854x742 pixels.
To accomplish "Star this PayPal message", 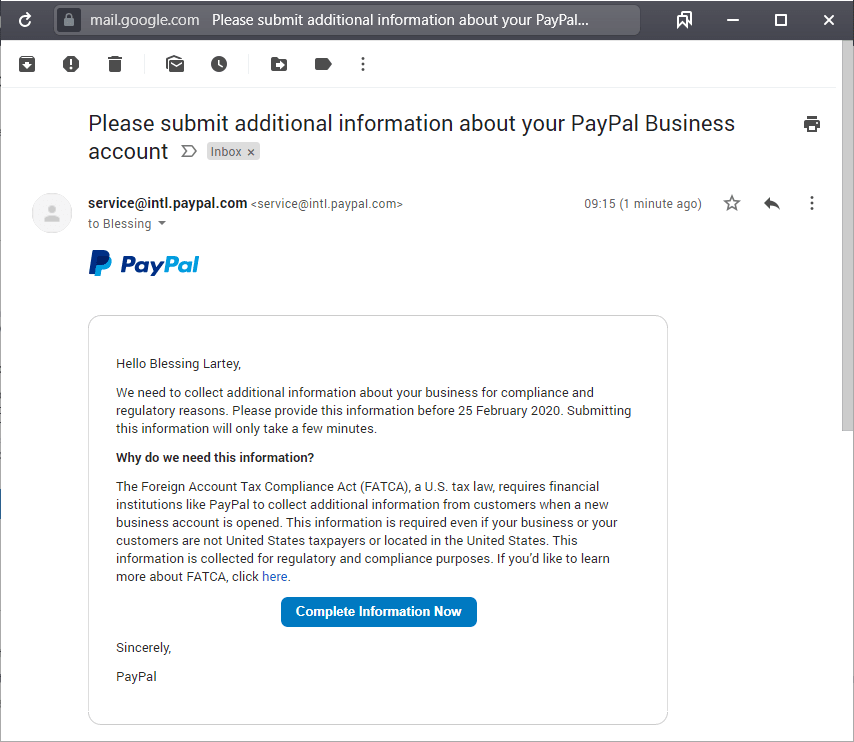I will (732, 203).
